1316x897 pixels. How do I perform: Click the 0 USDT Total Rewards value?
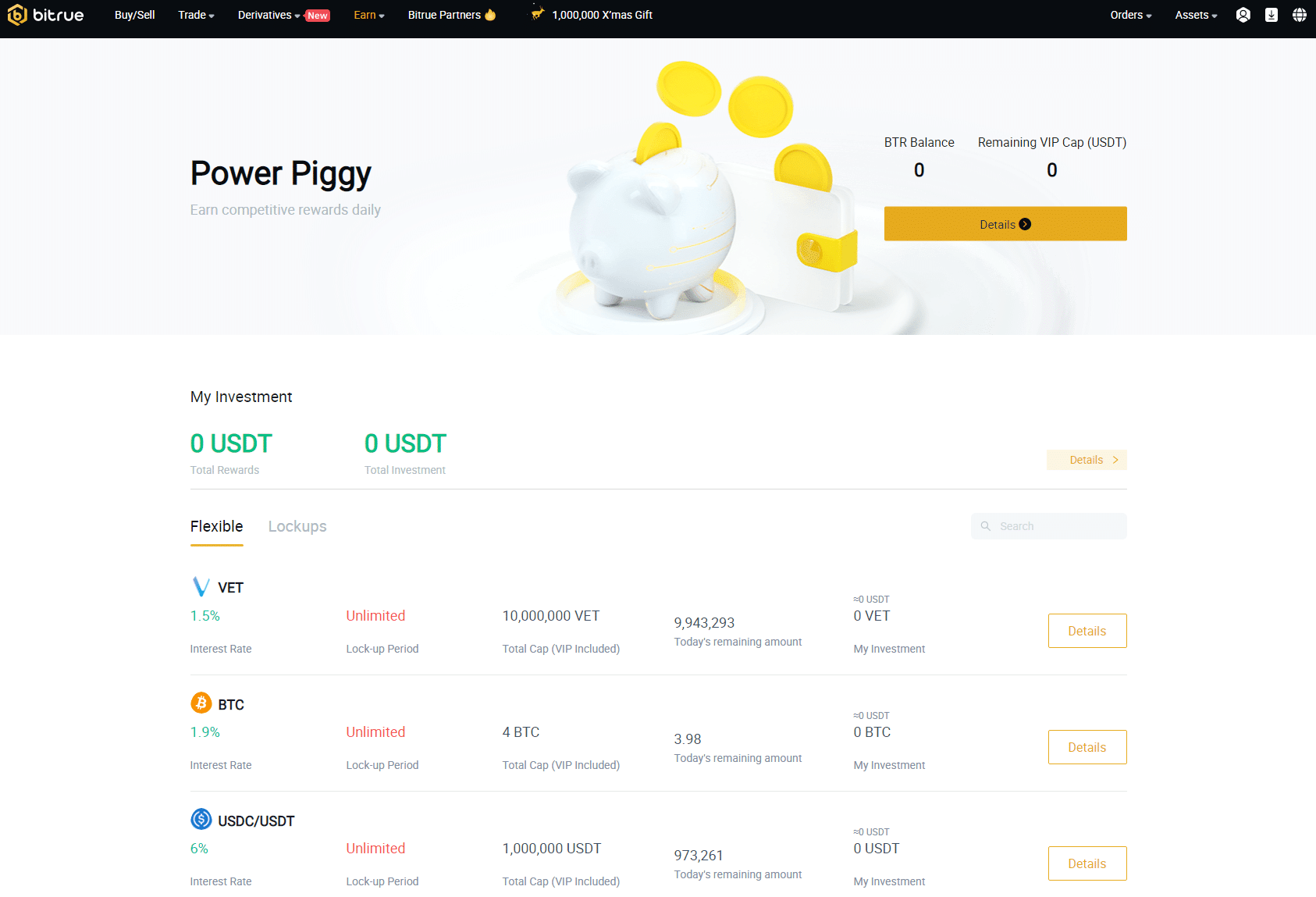[x=231, y=443]
